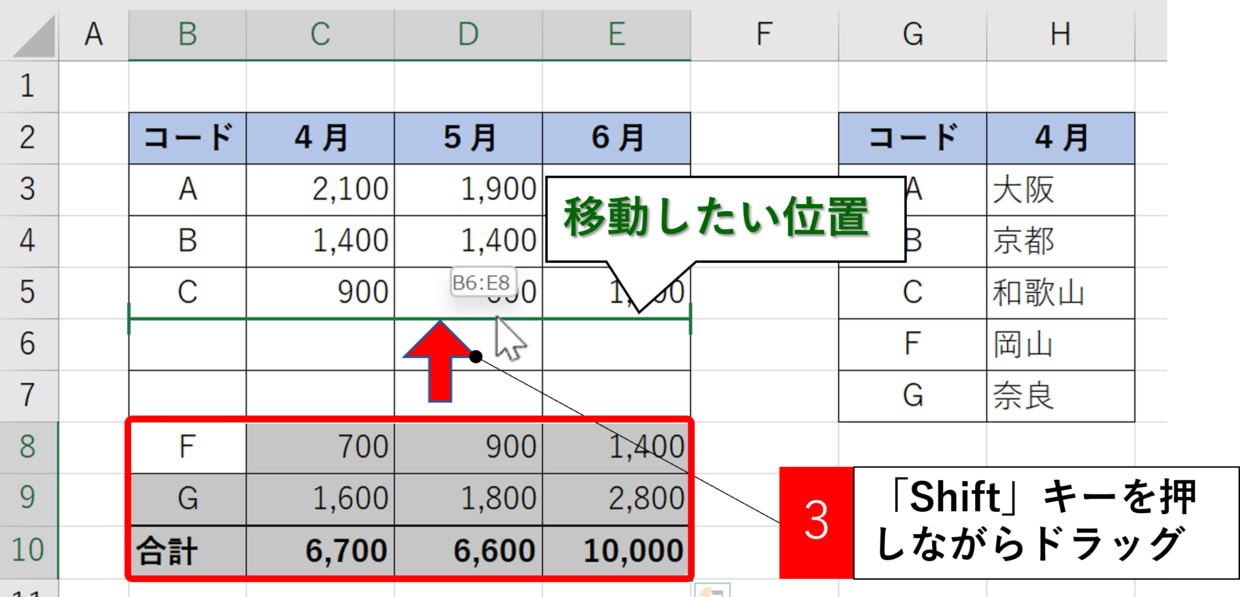This screenshot has width=1240, height=597.
Task: Select row 3 header
Action: click(29, 190)
